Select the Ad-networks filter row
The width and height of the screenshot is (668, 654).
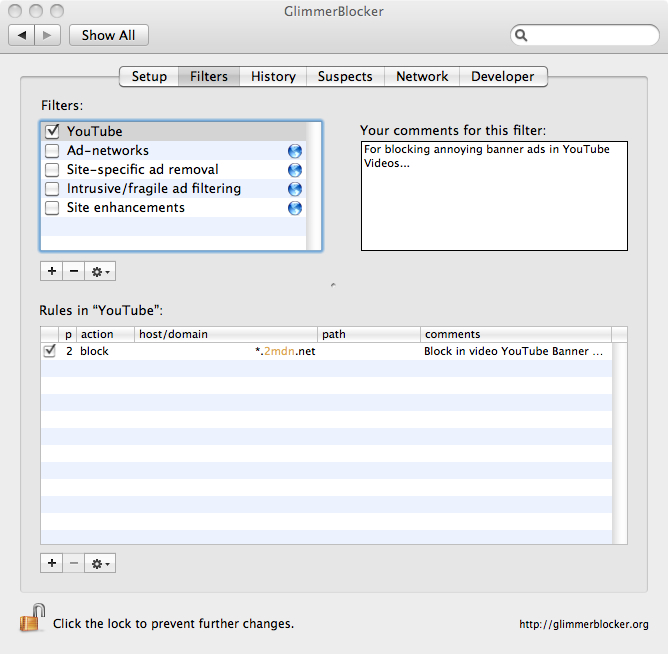point(173,150)
